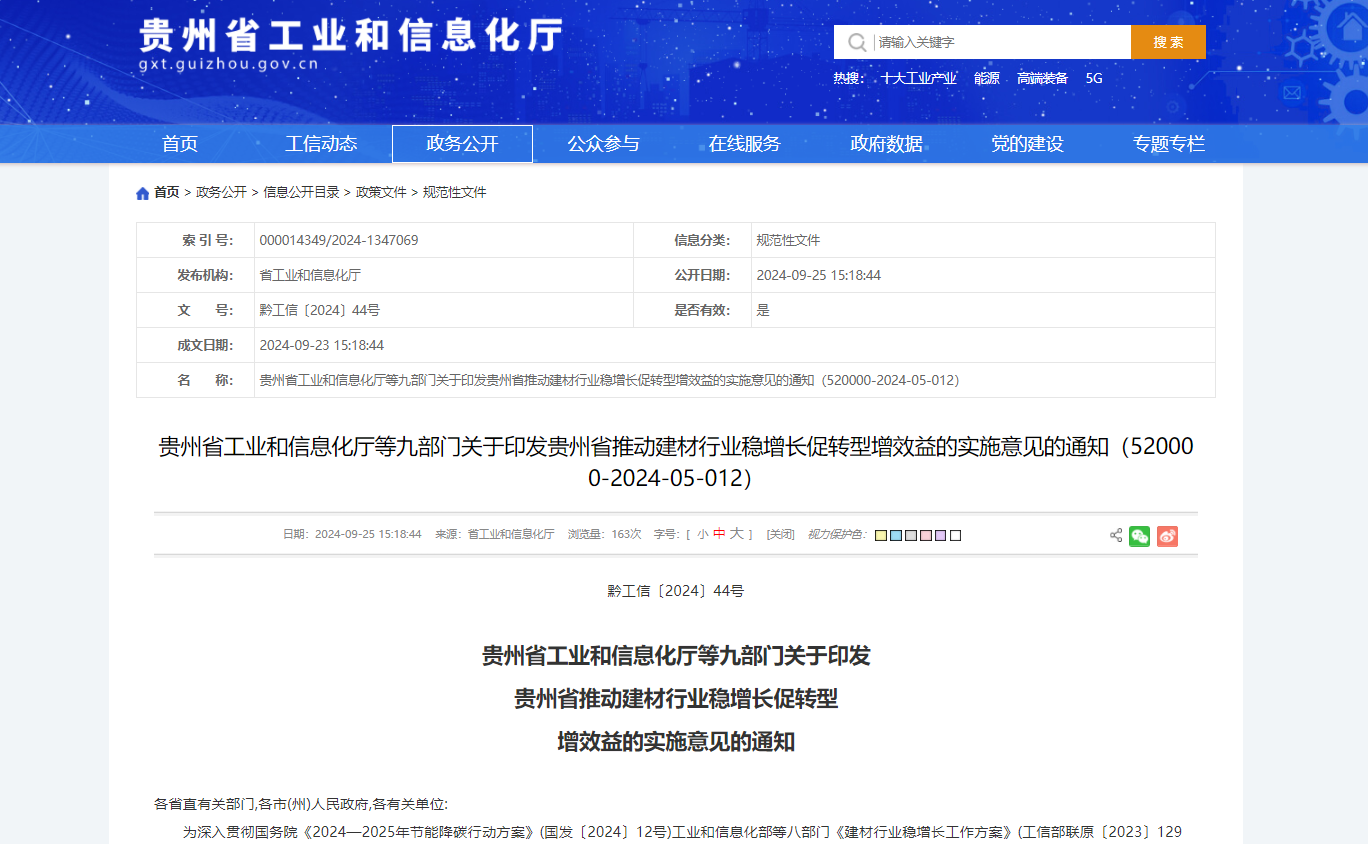Click the [关闭] link to close page

tap(780, 535)
